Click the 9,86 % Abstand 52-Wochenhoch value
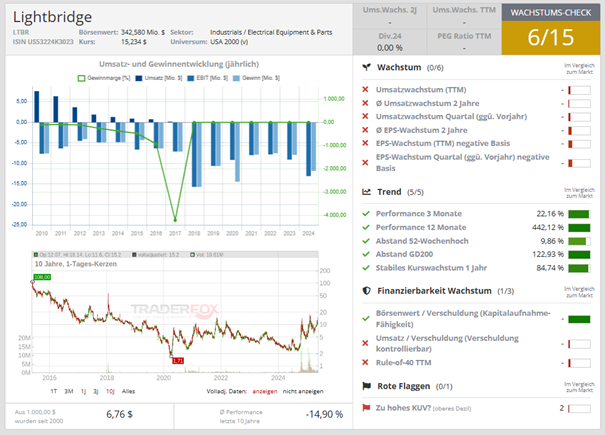Viewport: 605px width, 435px height. pyautogui.click(x=552, y=241)
